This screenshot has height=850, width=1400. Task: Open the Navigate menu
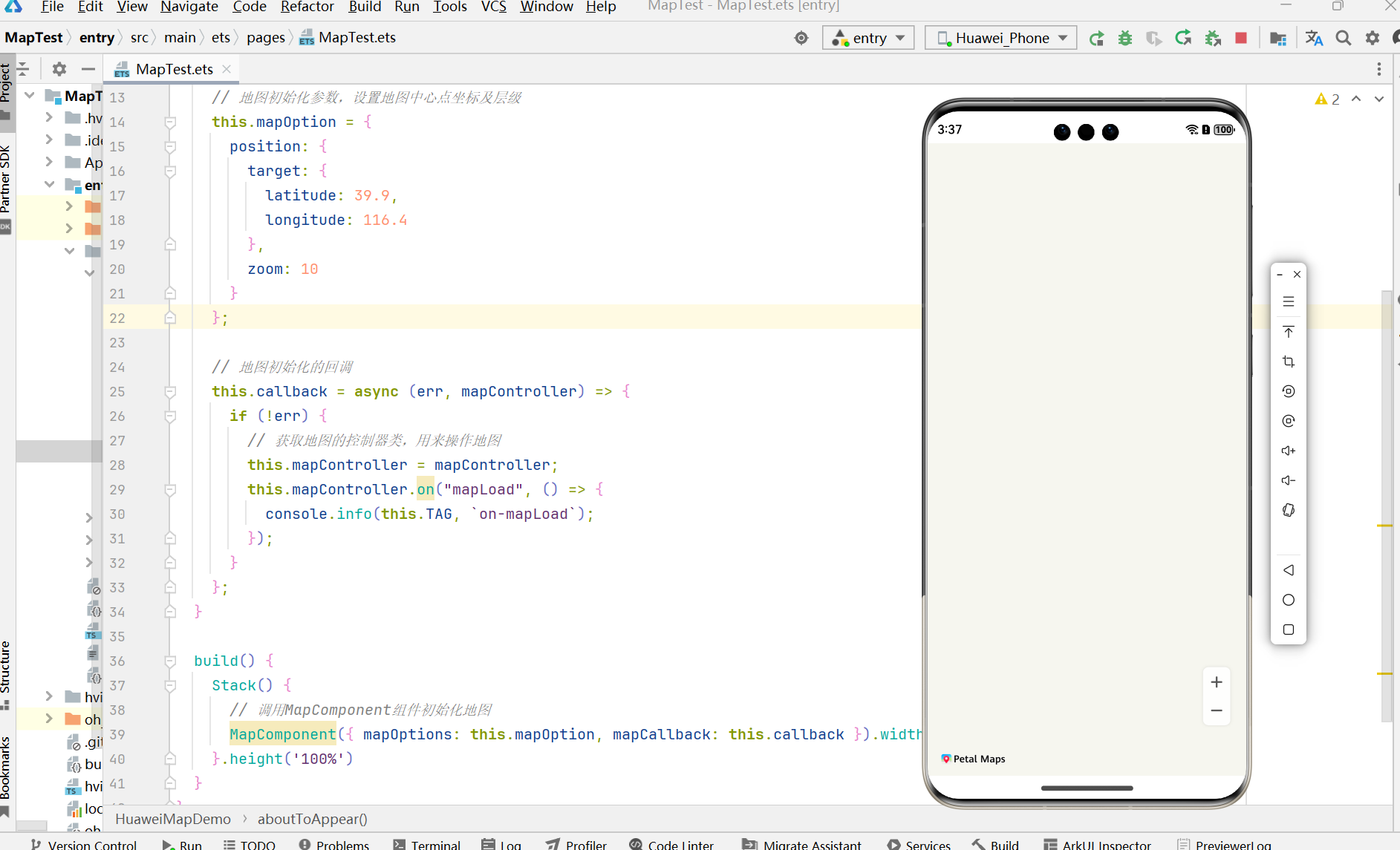pos(189,7)
